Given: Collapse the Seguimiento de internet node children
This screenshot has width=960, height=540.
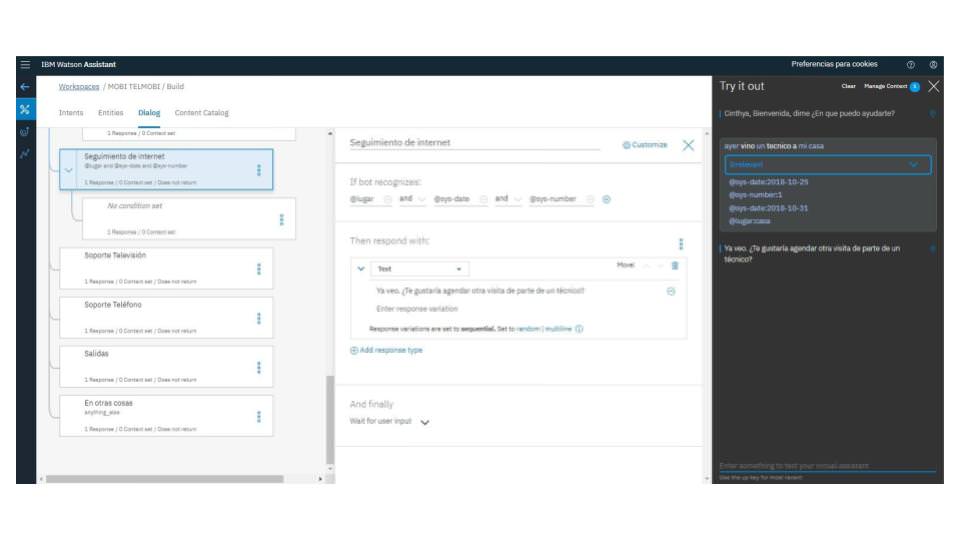Looking at the screenshot, I should click(69, 170).
